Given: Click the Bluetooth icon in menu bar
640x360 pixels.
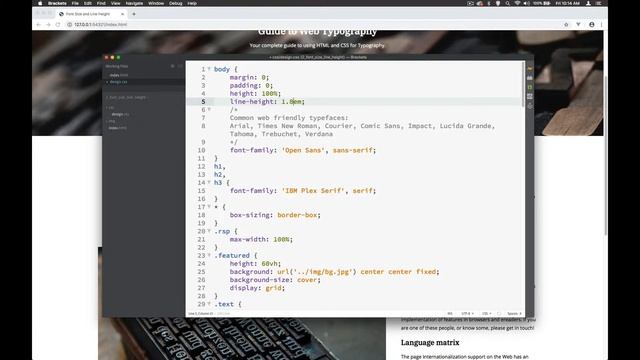Looking at the screenshot, I should 489,3.
